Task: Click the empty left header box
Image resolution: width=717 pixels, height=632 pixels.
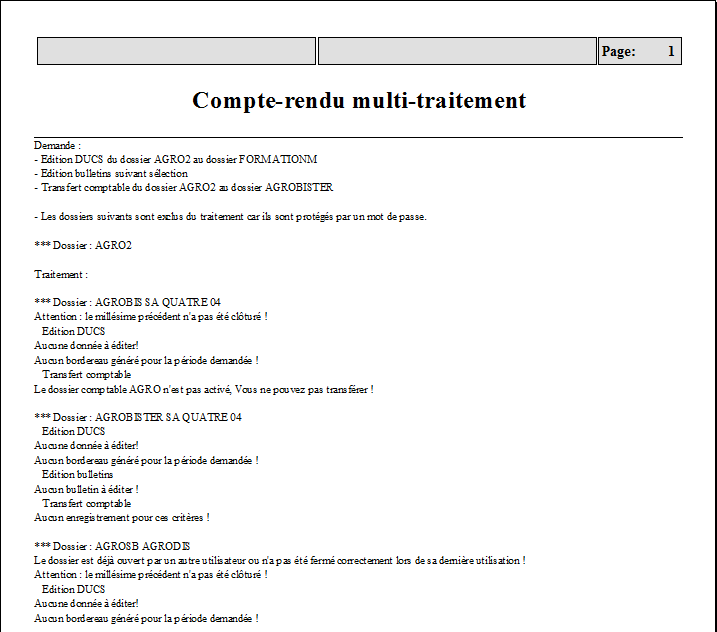Action: (177, 51)
